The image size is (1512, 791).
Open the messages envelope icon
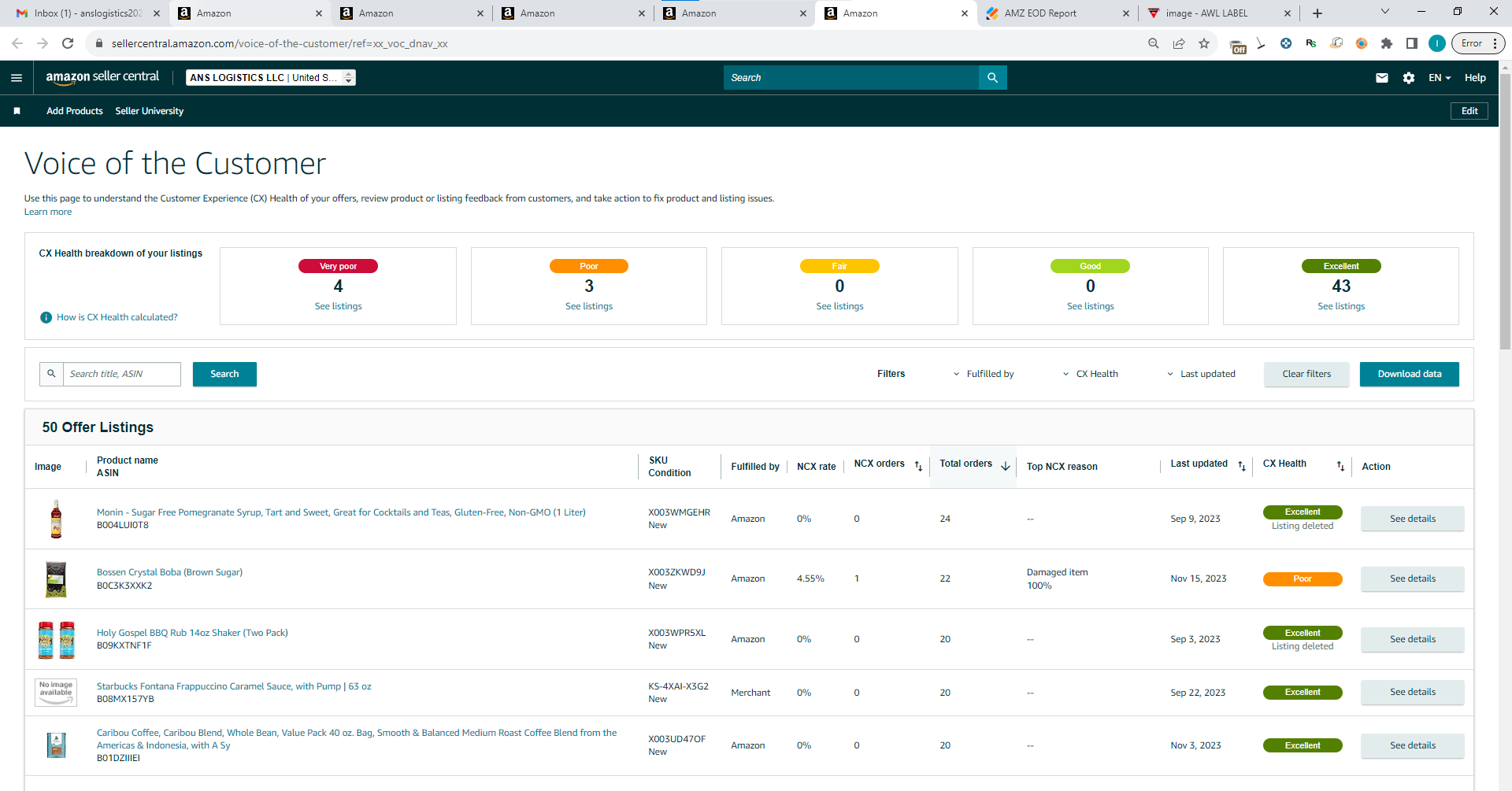(x=1382, y=78)
